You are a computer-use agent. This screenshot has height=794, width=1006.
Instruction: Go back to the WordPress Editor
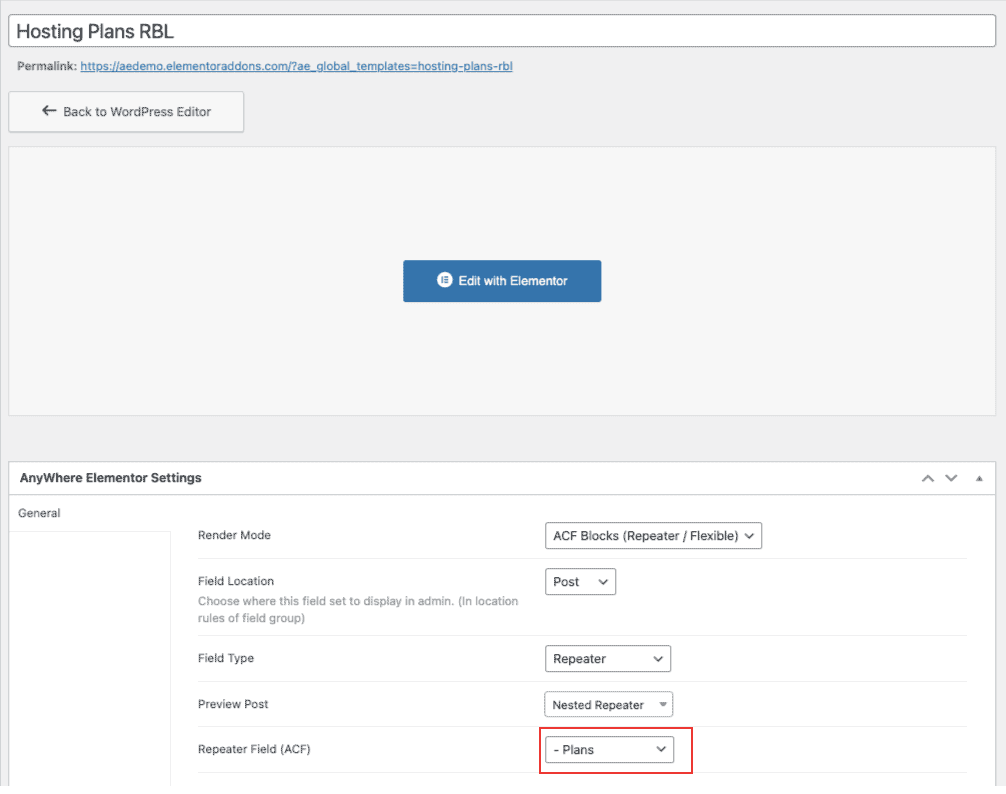coord(126,112)
